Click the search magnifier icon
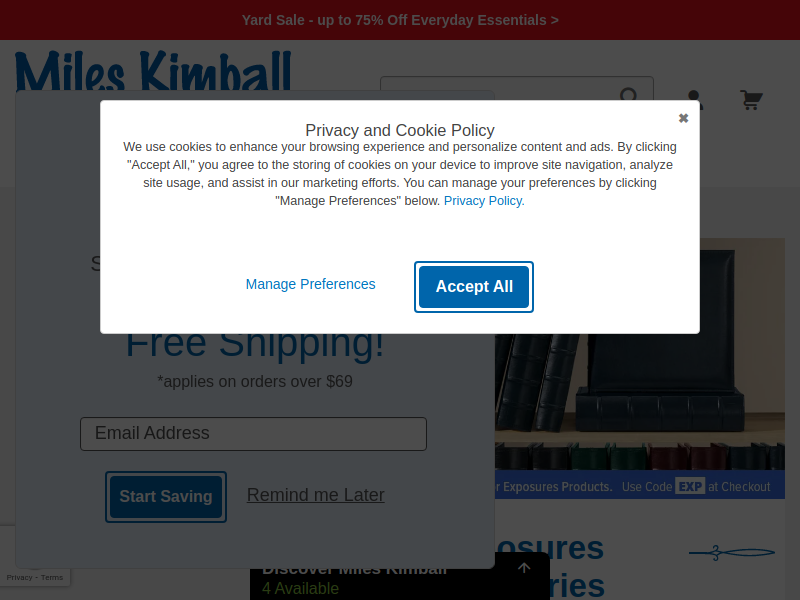The image size is (800, 600). pos(629,95)
